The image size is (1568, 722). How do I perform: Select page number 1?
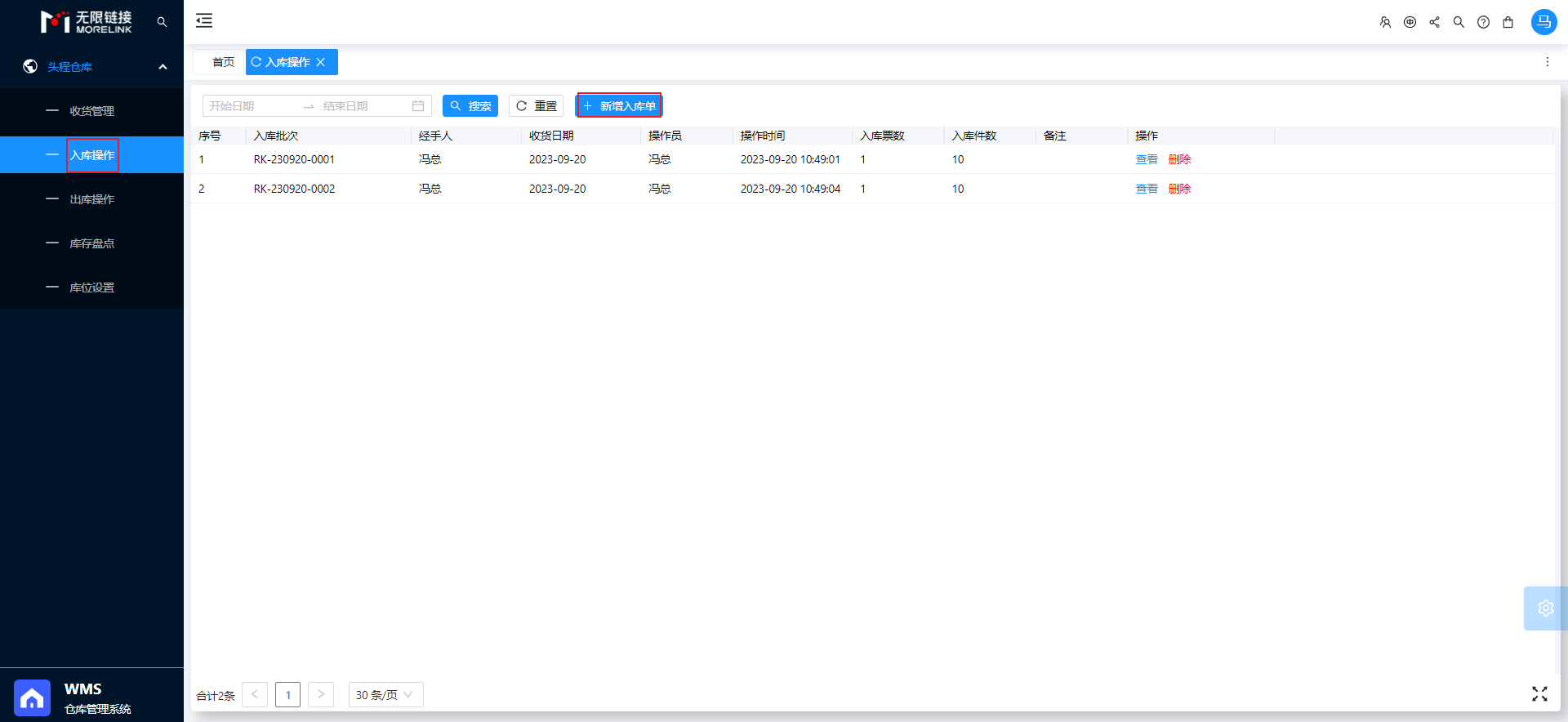[287, 695]
